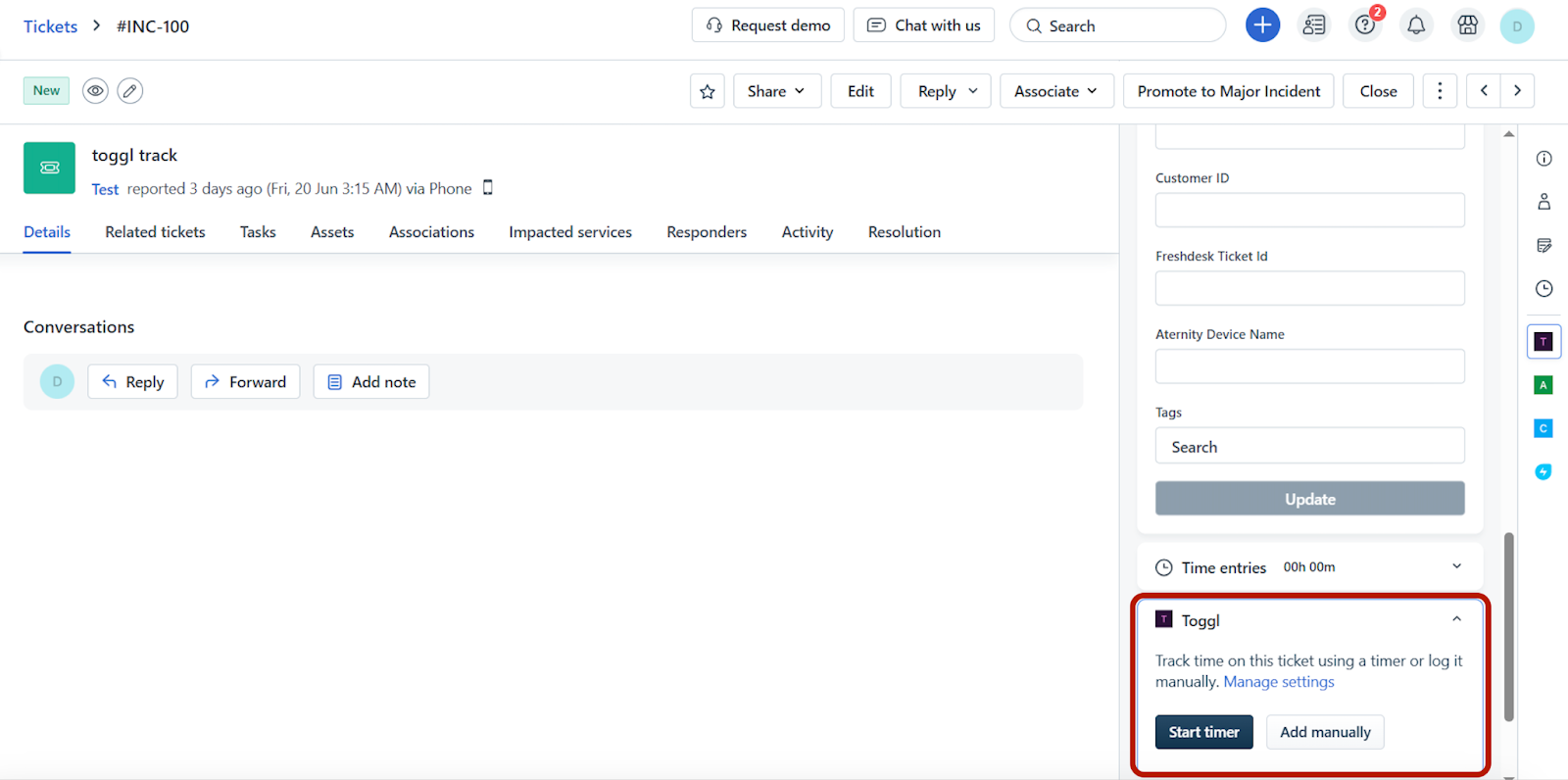Click the phone source icon
The image size is (1568, 780).
(488, 187)
